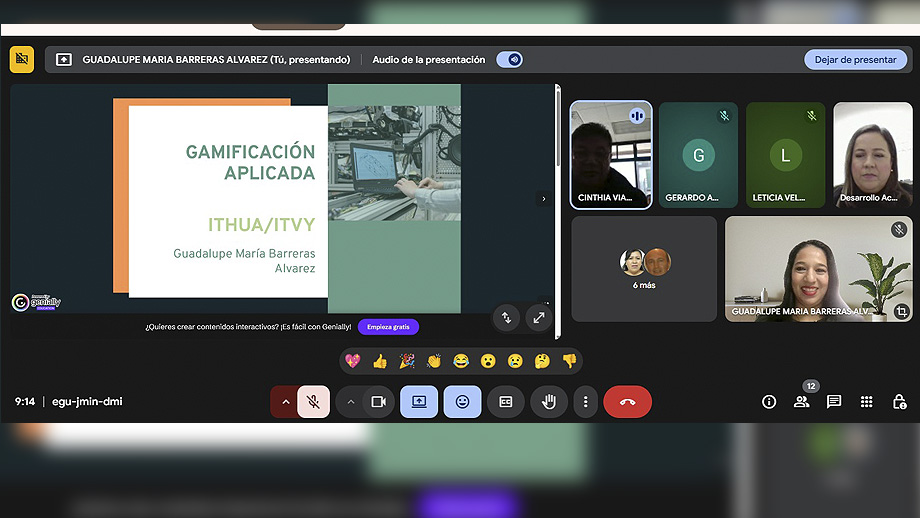Click the Dejar de presentar button

click(x=855, y=59)
